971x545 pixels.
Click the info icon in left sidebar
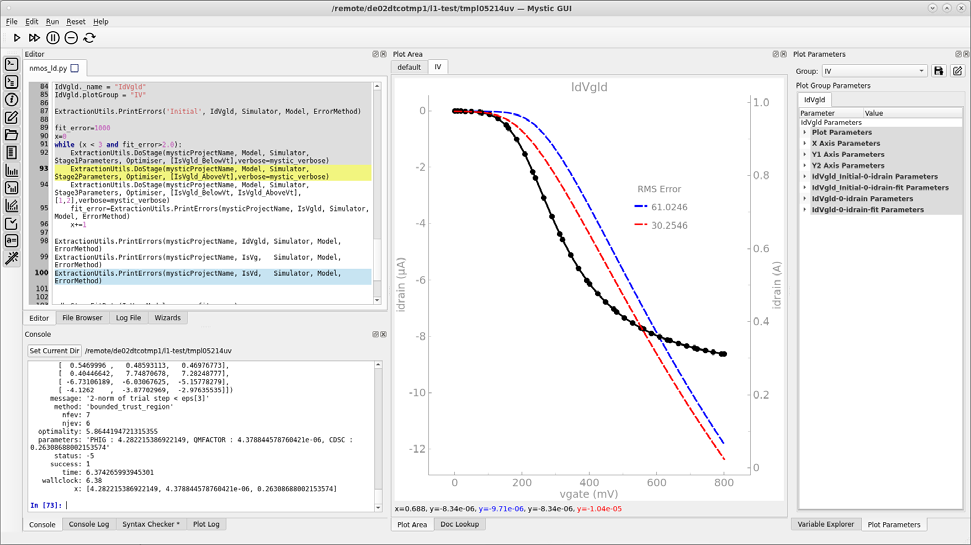click(12, 99)
